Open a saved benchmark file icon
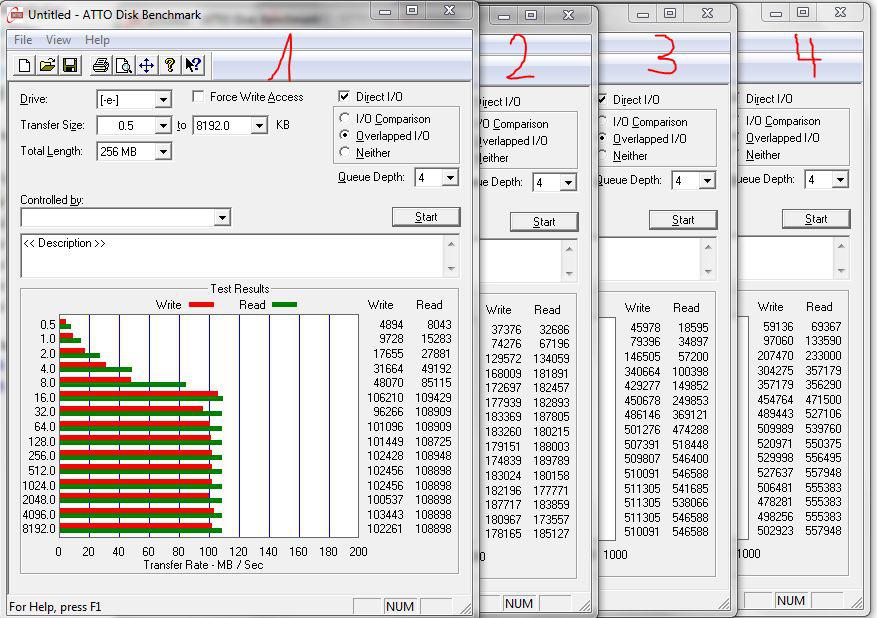877x618 pixels. coord(48,65)
